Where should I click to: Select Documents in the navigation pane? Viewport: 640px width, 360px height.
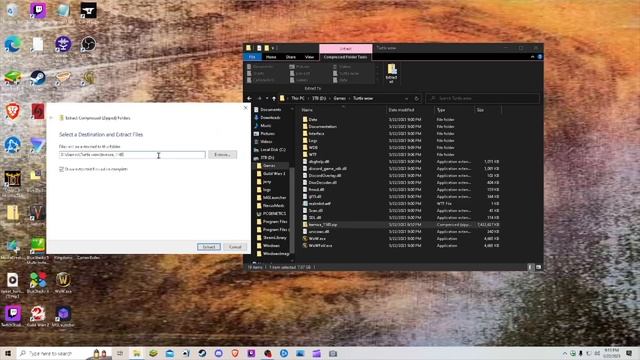270,110
